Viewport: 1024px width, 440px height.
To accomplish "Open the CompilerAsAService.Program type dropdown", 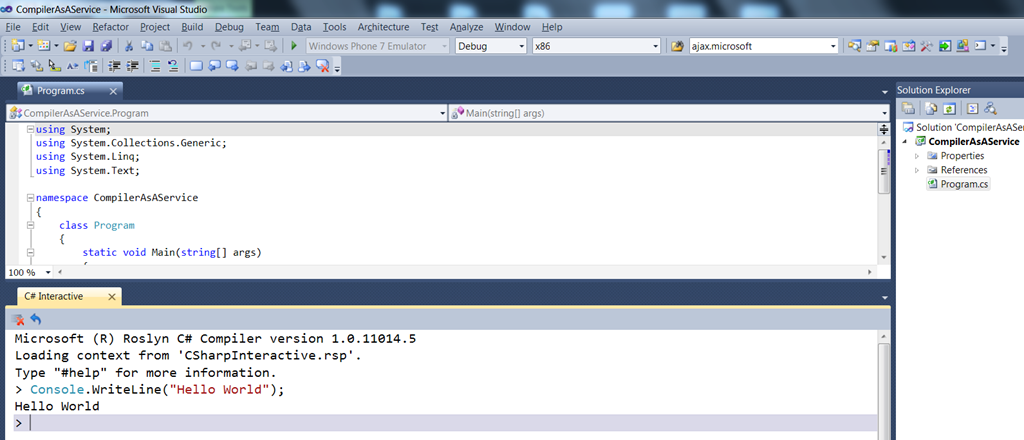I will [443, 114].
